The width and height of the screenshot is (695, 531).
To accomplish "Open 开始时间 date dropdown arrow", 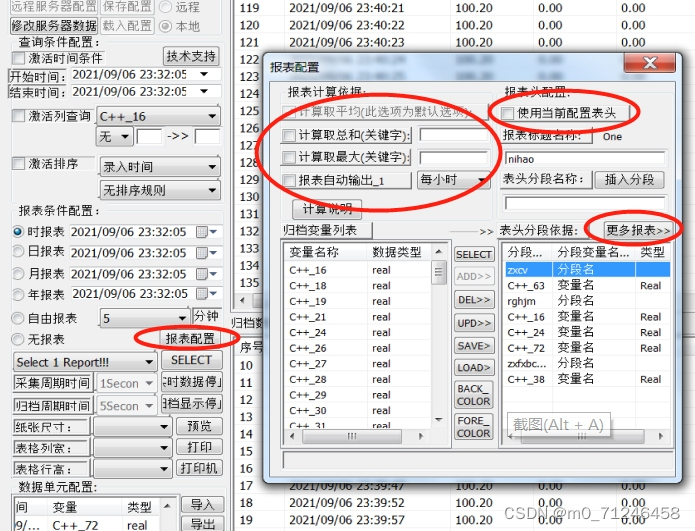I will pos(204,74).
